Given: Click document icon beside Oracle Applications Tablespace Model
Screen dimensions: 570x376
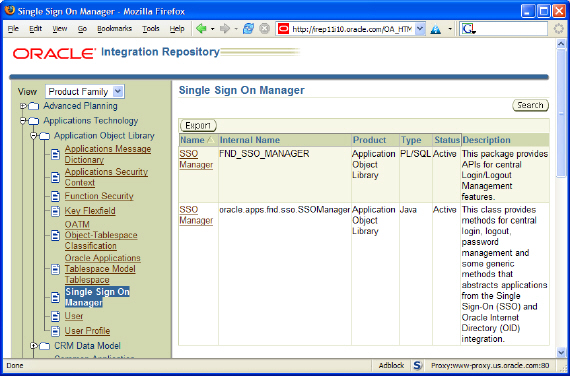Looking at the screenshot, I should (x=55, y=269).
